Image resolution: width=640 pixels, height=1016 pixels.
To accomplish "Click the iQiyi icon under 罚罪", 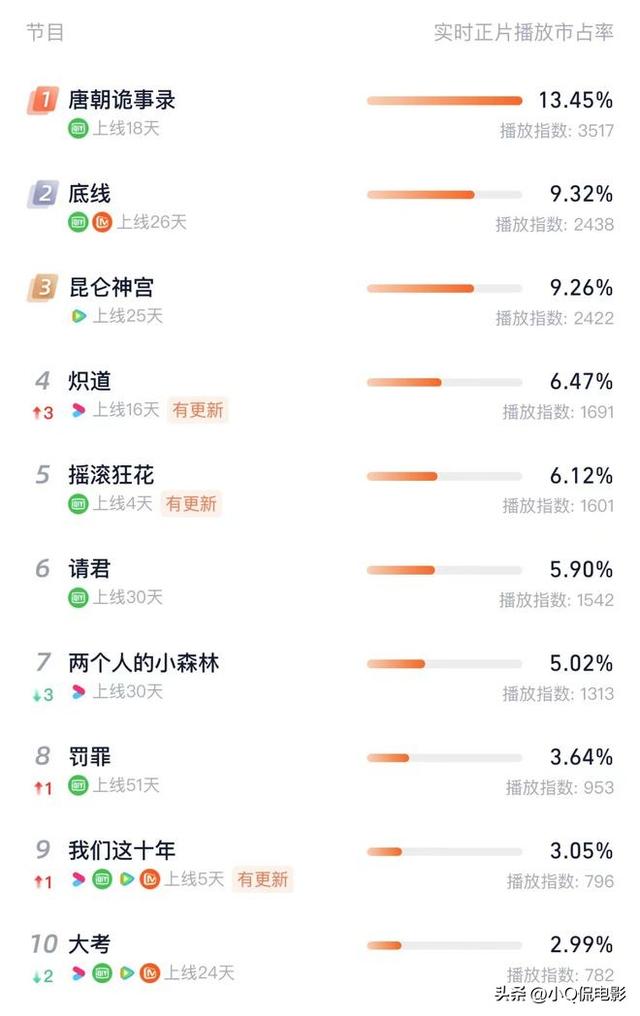I will coord(78,785).
